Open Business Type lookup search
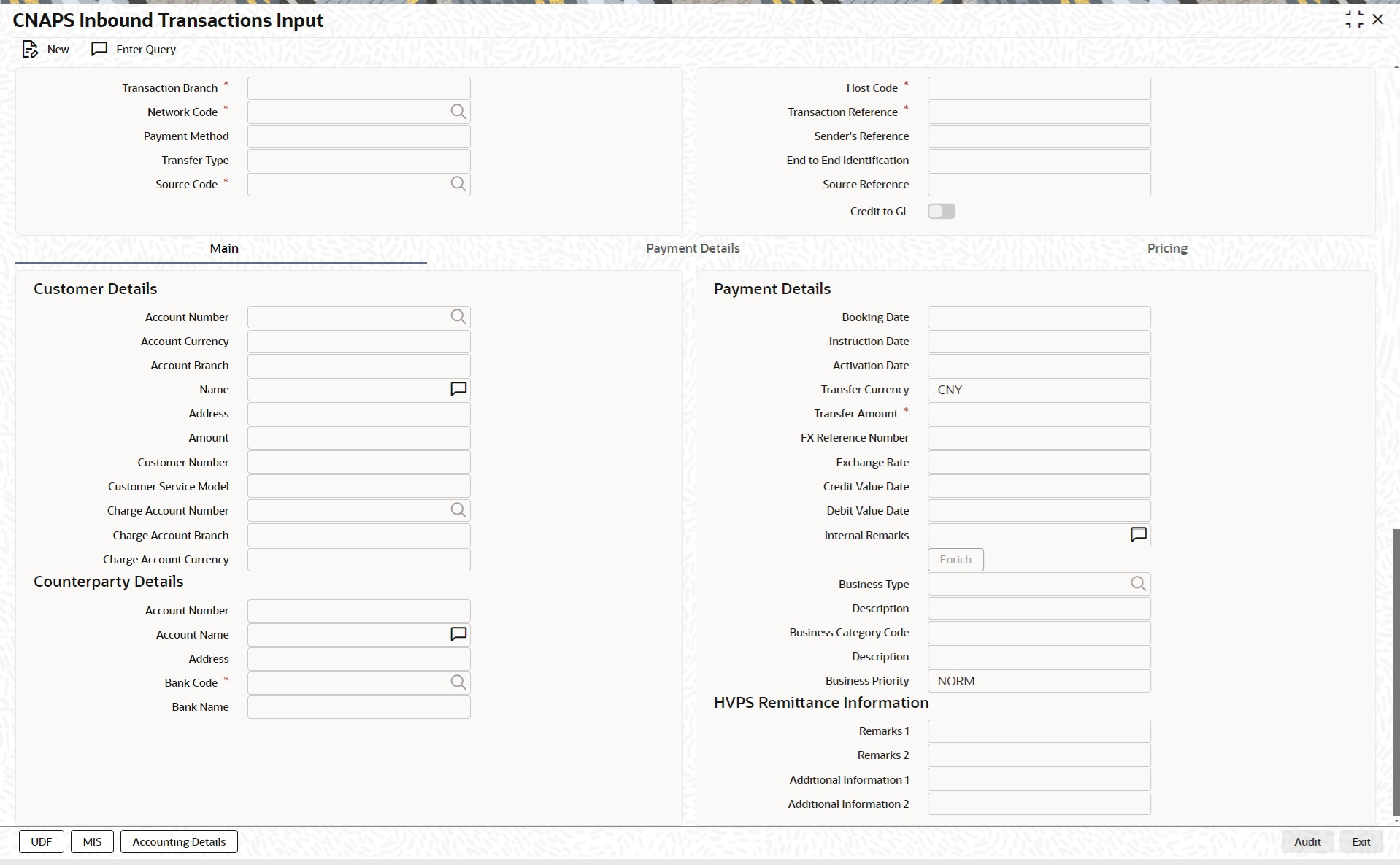This screenshot has width=1400, height=867. coord(1138,584)
